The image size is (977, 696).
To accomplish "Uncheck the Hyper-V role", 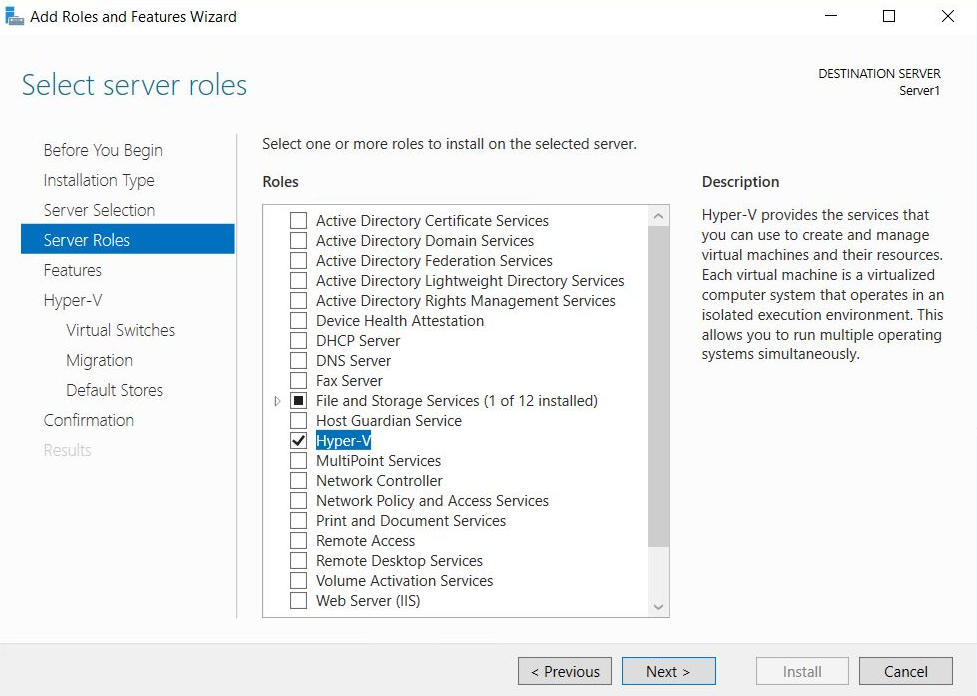I will (x=298, y=440).
